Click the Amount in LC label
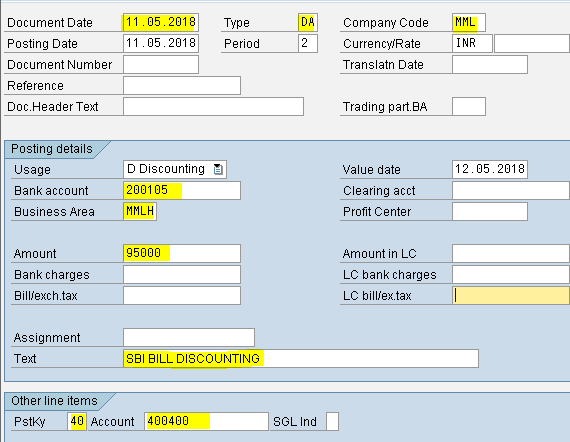570x442 pixels. click(379, 254)
